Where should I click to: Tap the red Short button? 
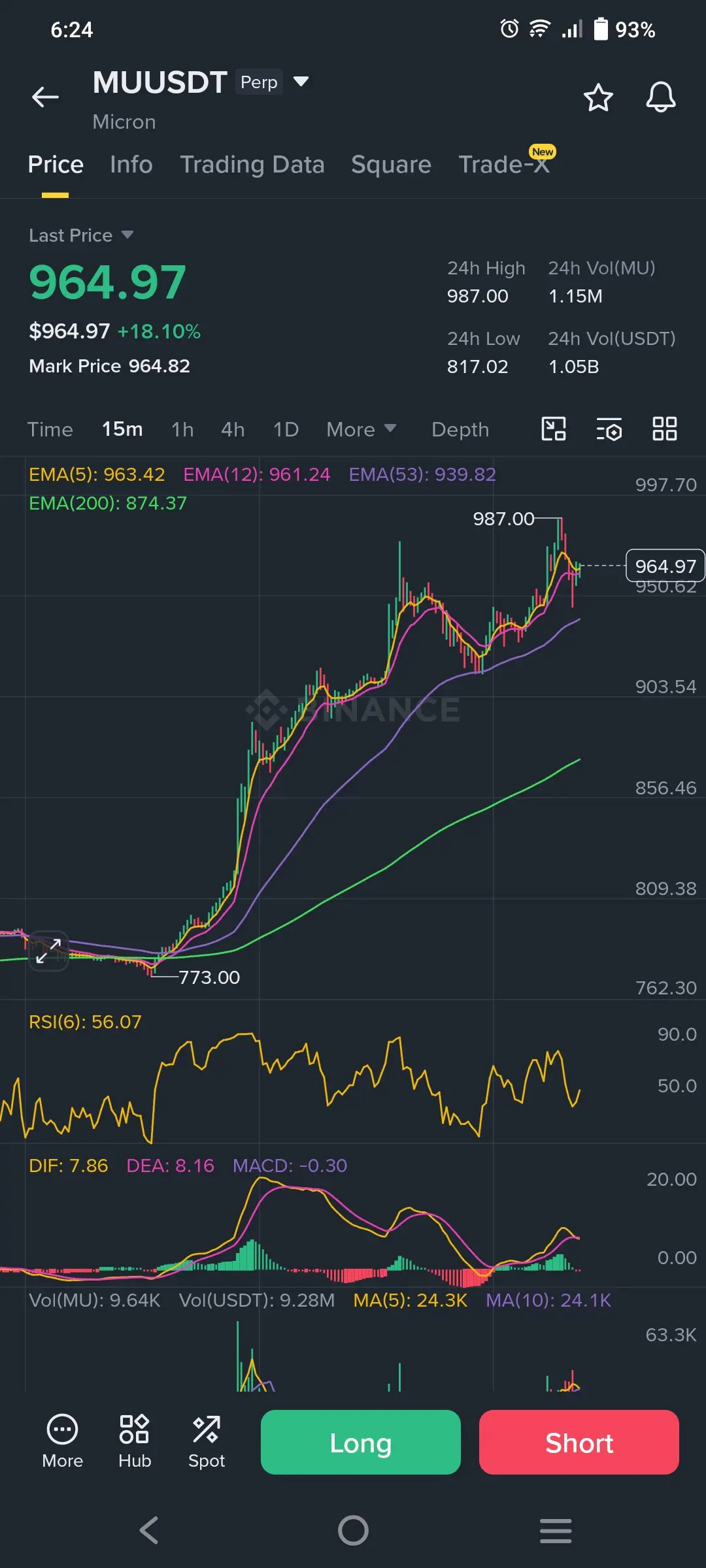click(579, 1442)
